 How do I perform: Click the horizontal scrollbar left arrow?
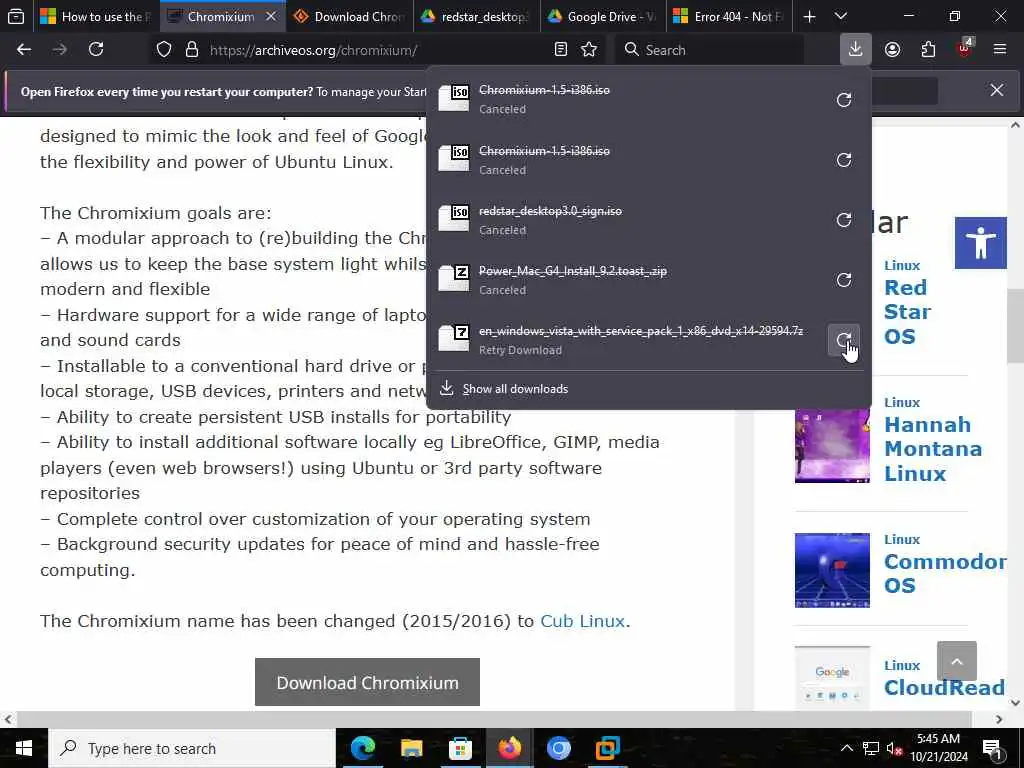click(8, 719)
